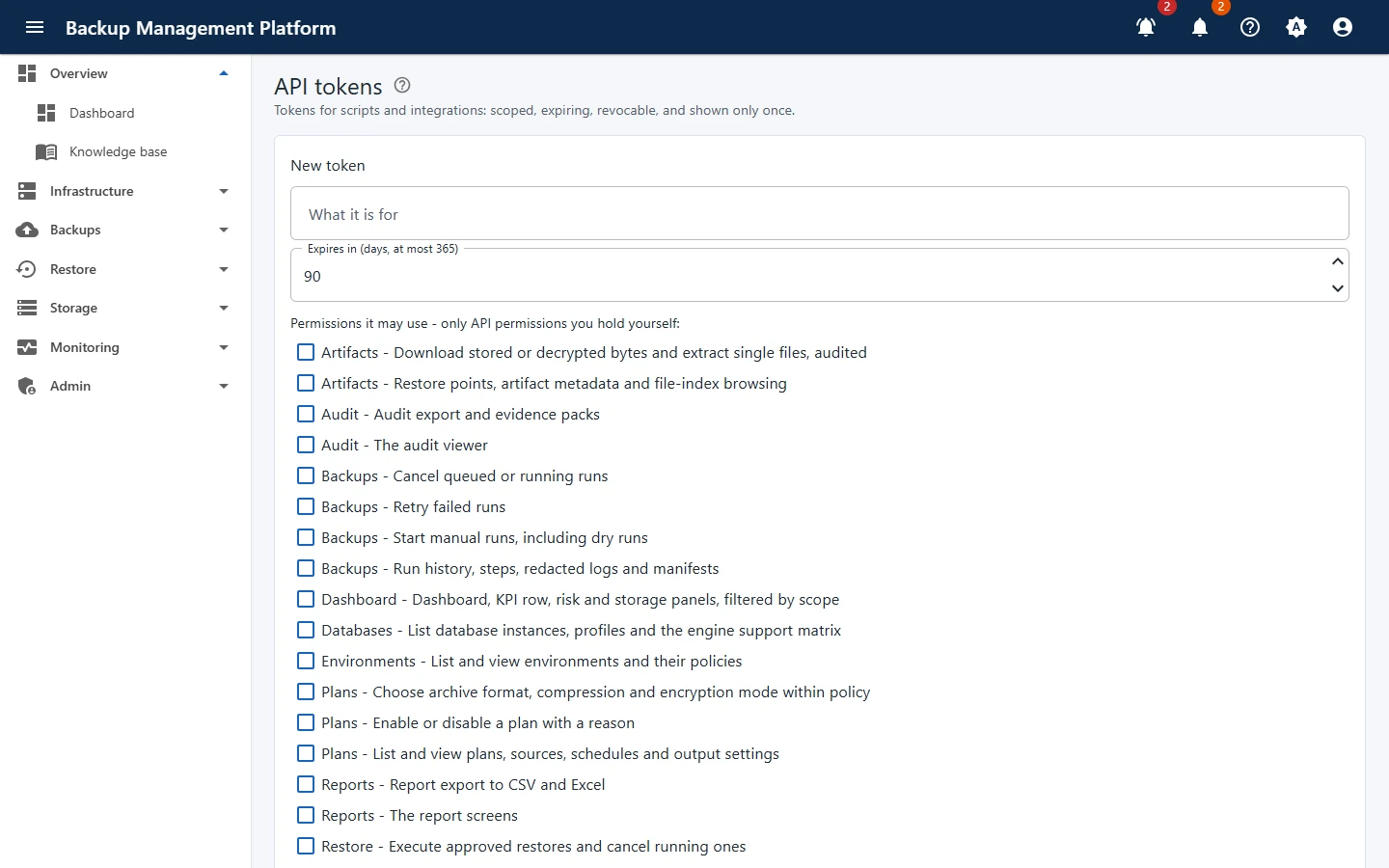Increase expiry days with the up arrow
Viewport: 1389px width, 868px height.
pos(1338,262)
